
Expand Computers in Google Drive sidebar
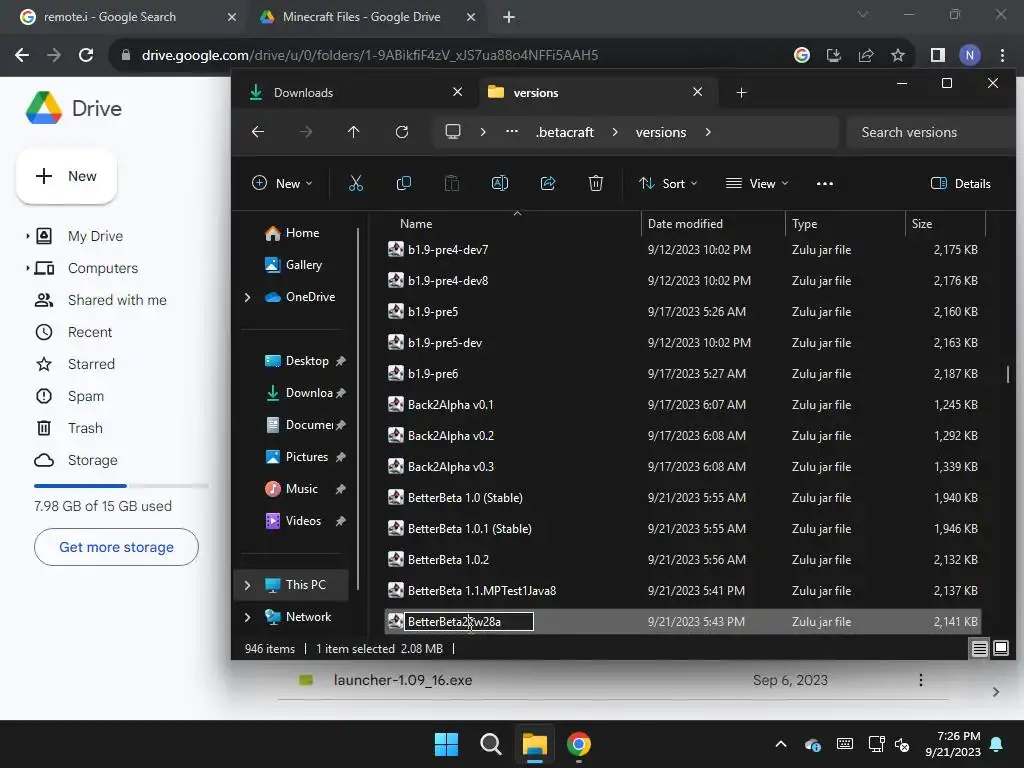27,268
